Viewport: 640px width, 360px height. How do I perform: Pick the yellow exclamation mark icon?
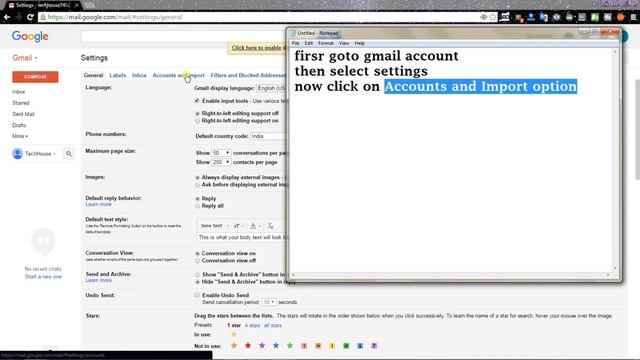[x=332, y=346]
